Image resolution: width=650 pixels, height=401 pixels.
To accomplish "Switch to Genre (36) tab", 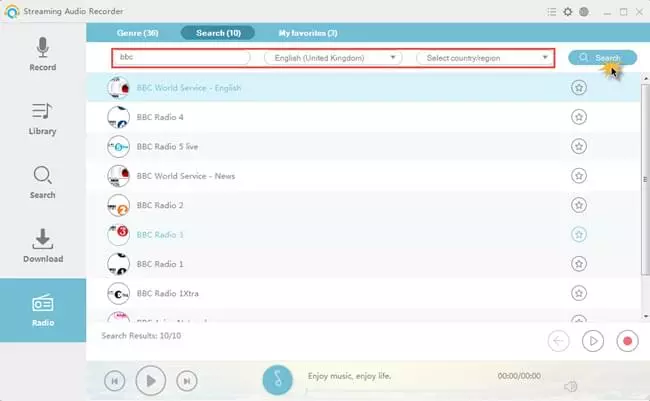I will coord(137,33).
